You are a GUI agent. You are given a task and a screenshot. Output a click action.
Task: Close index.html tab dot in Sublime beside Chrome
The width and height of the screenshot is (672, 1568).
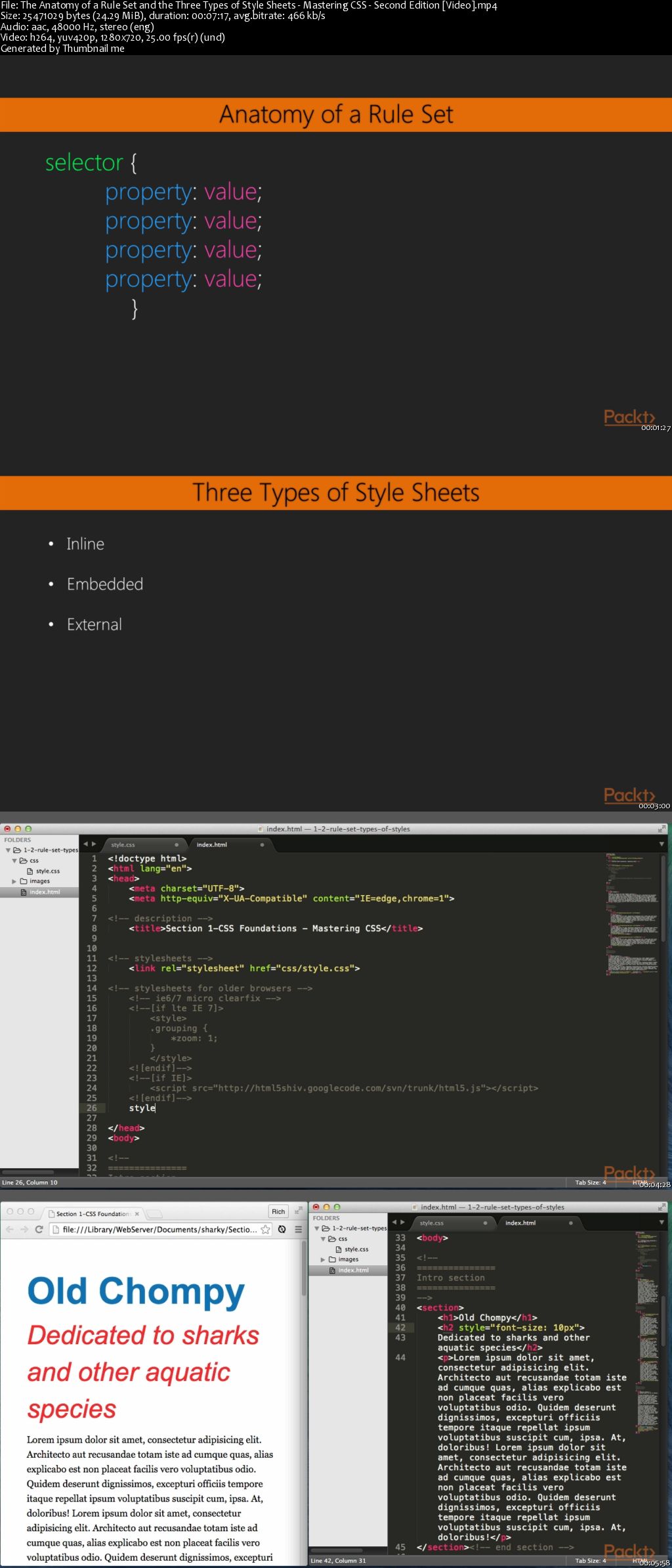point(570,1223)
